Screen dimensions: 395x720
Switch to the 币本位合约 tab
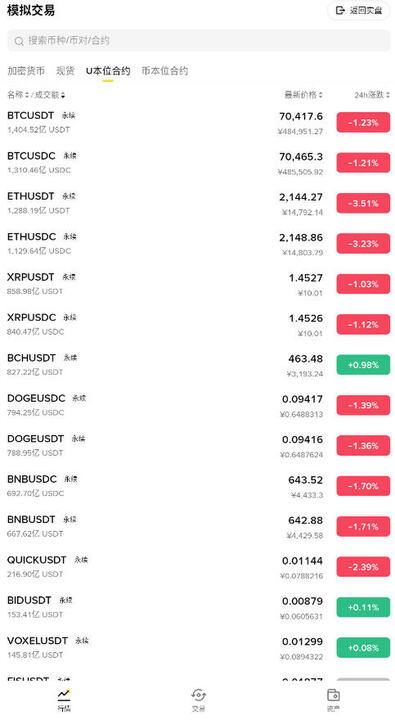point(164,71)
